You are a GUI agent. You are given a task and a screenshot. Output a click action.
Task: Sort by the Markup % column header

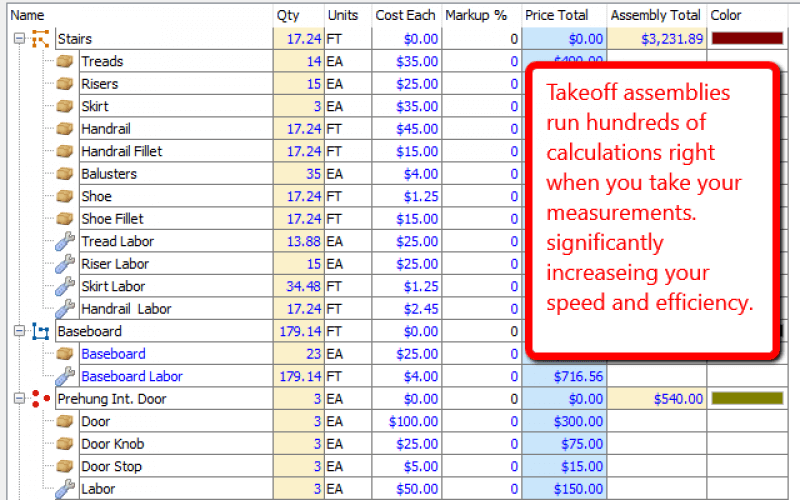coord(482,15)
